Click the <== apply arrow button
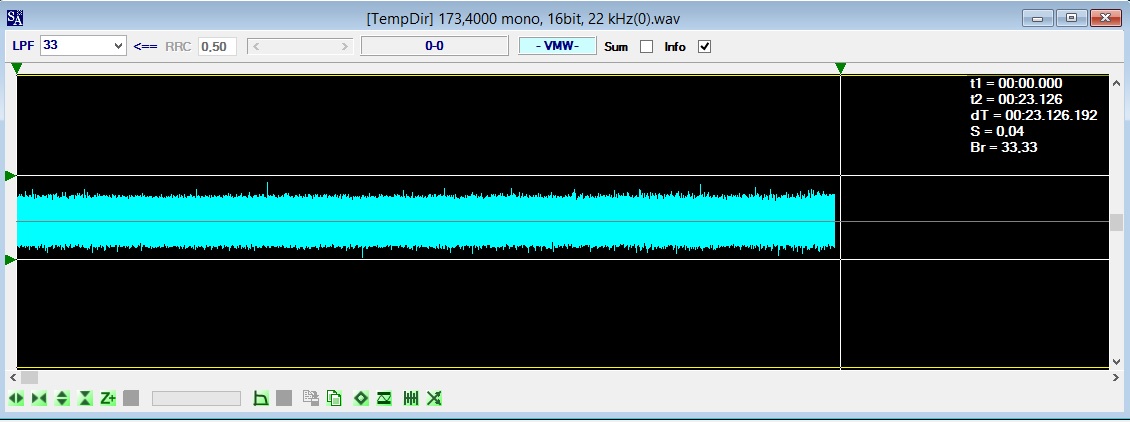The width and height of the screenshot is (1130, 422). (146, 47)
